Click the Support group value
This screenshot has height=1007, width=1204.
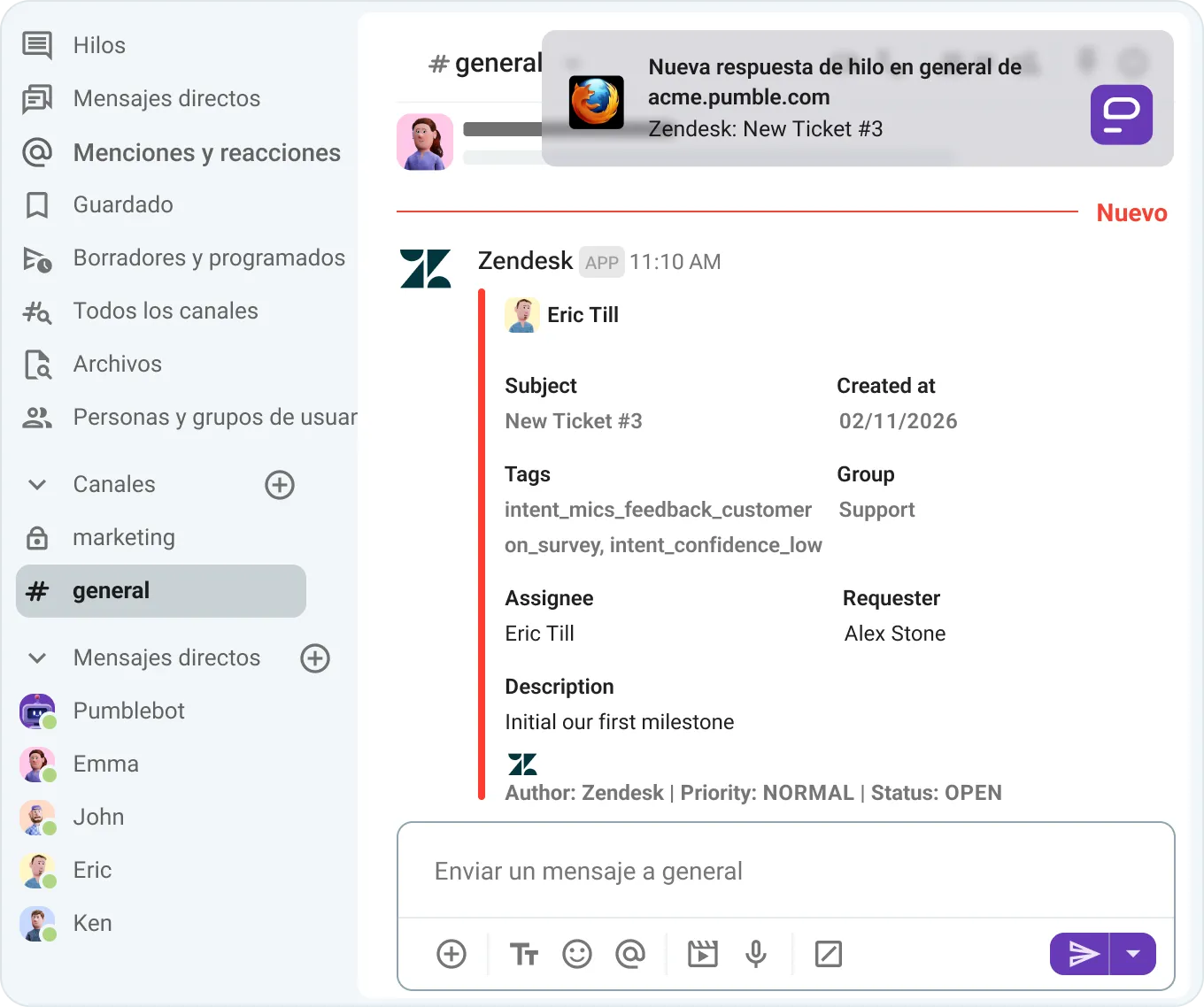click(877, 510)
